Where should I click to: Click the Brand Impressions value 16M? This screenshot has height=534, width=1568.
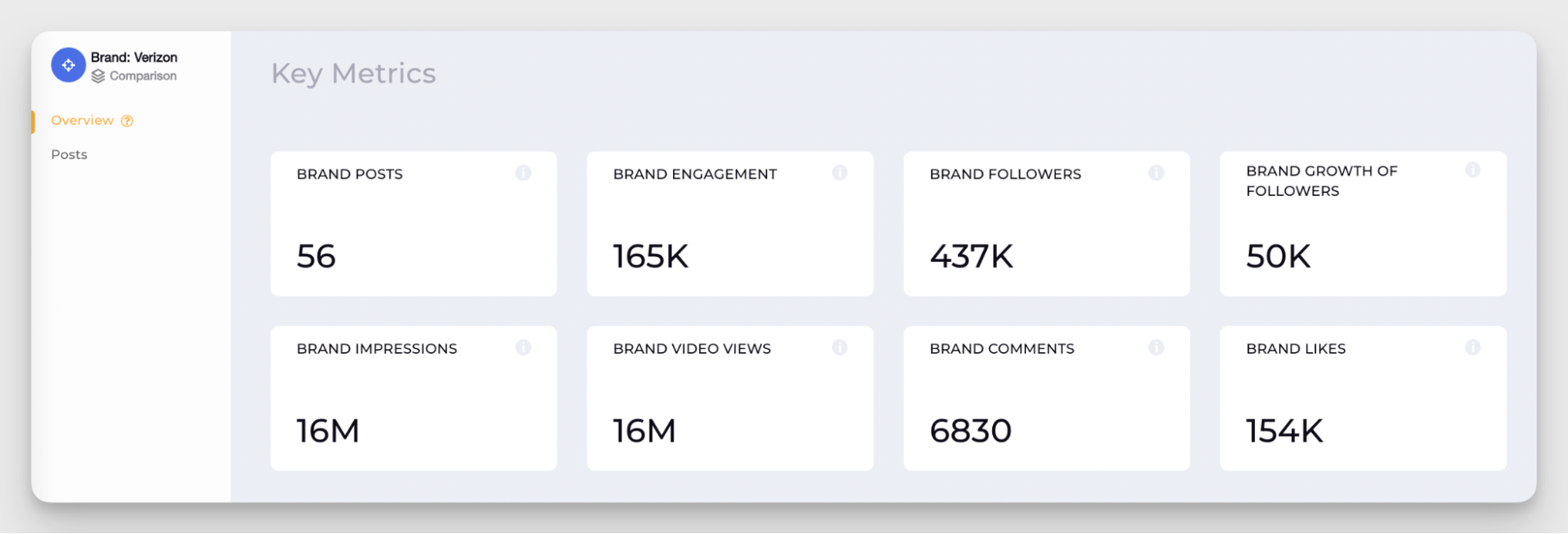(x=328, y=431)
